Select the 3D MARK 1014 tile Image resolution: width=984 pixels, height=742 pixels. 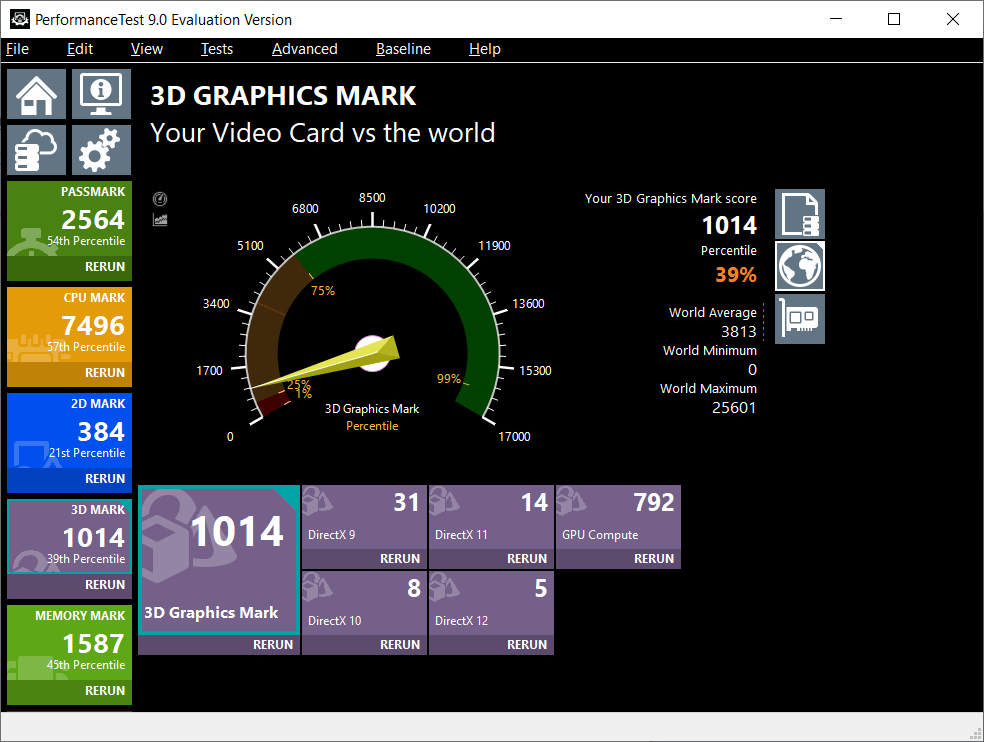(x=70, y=537)
